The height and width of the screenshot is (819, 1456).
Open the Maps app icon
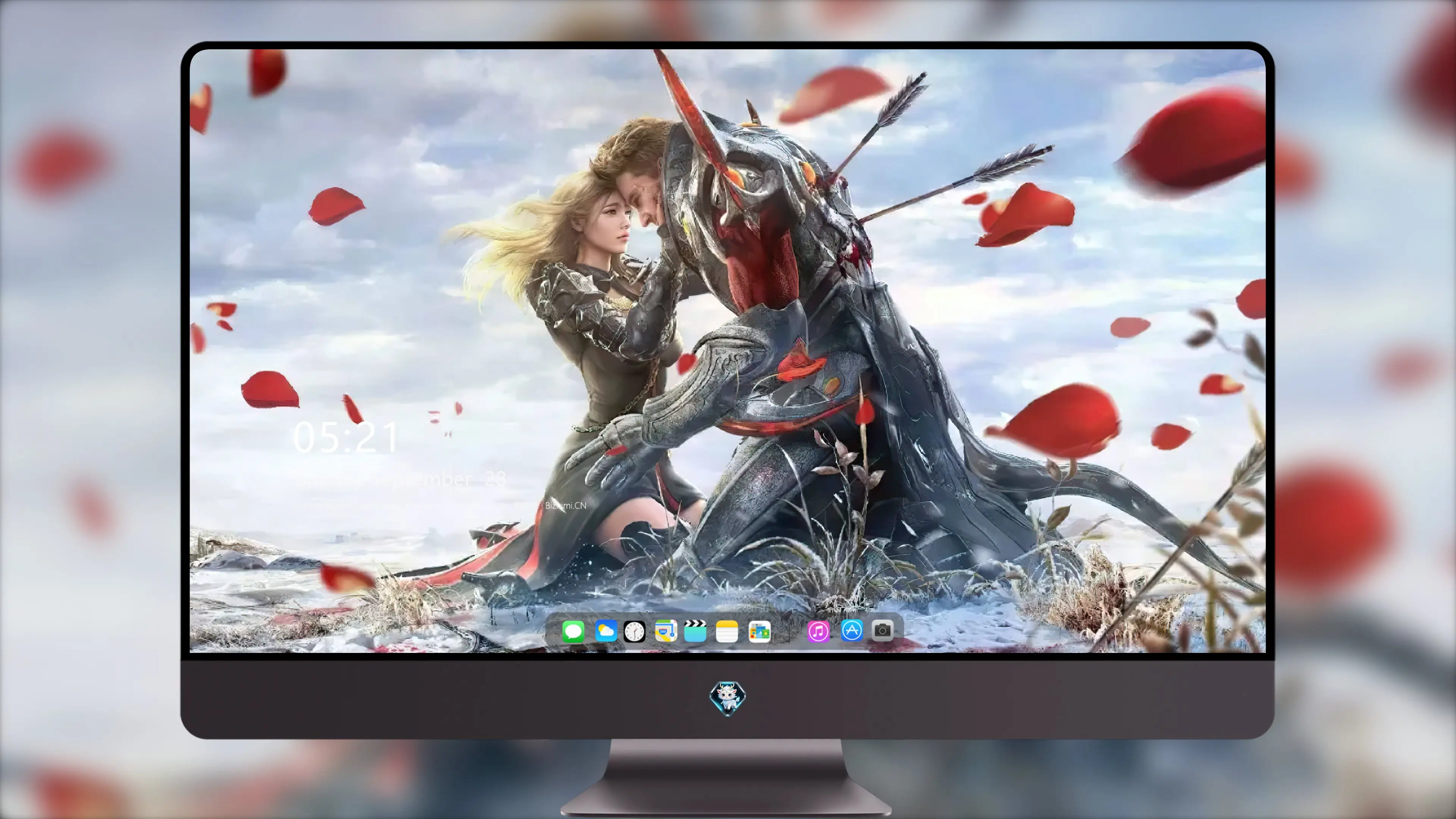click(666, 631)
